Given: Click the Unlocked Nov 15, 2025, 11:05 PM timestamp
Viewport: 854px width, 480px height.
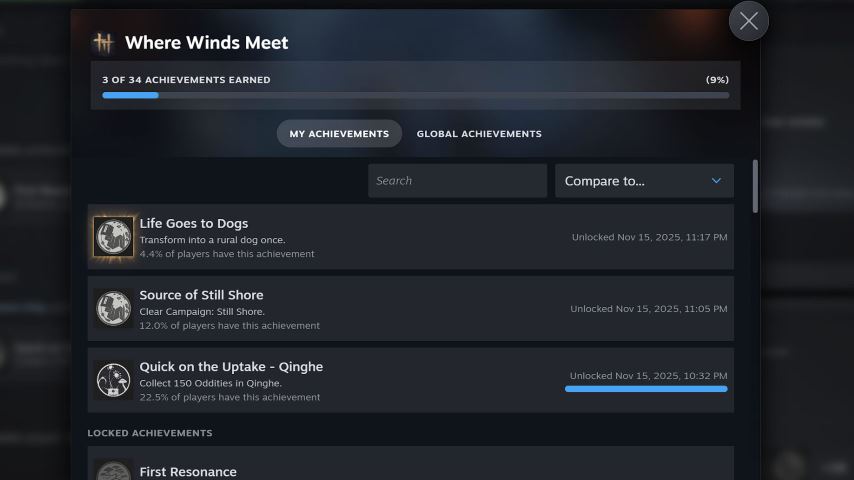Looking at the screenshot, I should tap(649, 308).
